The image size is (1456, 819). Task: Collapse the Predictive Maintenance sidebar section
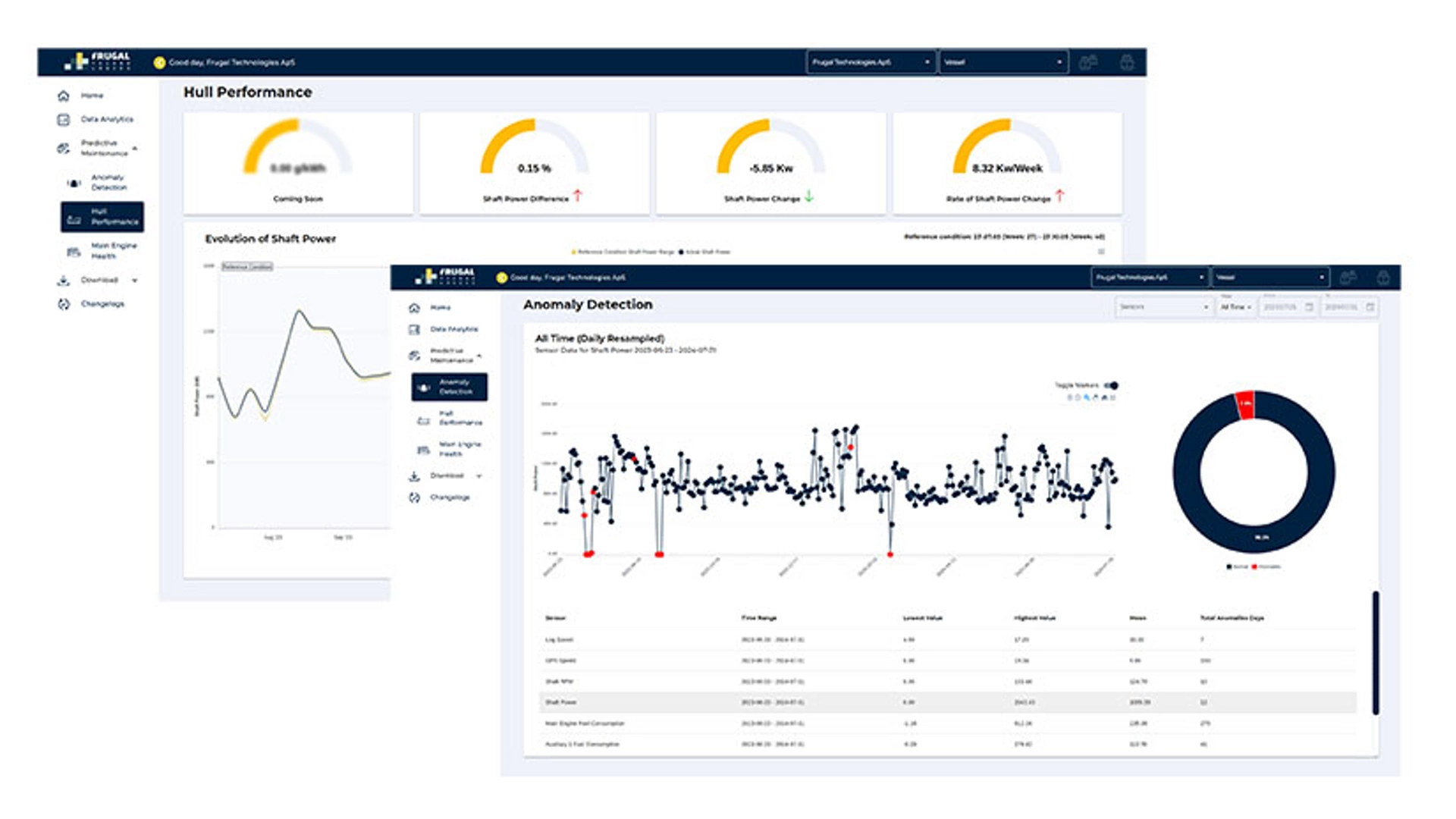coord(479,356)
